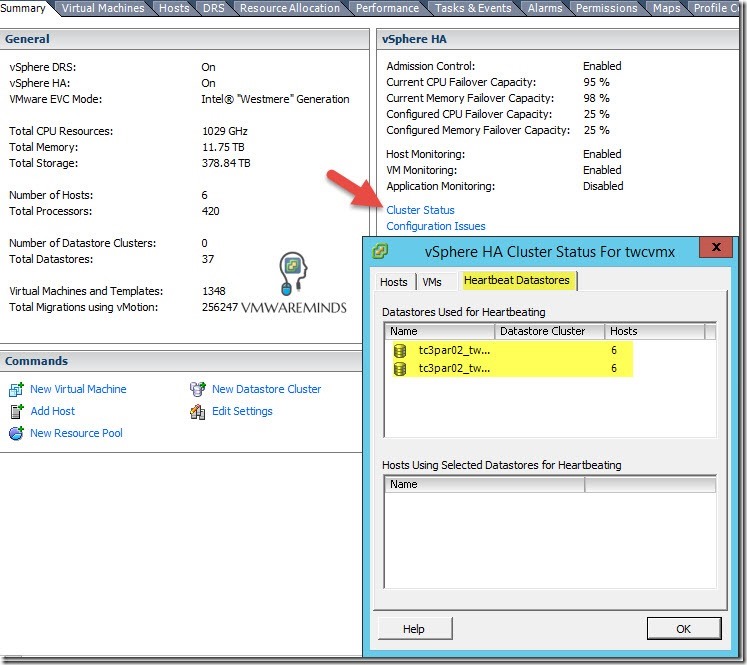Open the Virtual Machines tab
The height and width of the screenshot is (665, 747).
[x=103, y=8]
